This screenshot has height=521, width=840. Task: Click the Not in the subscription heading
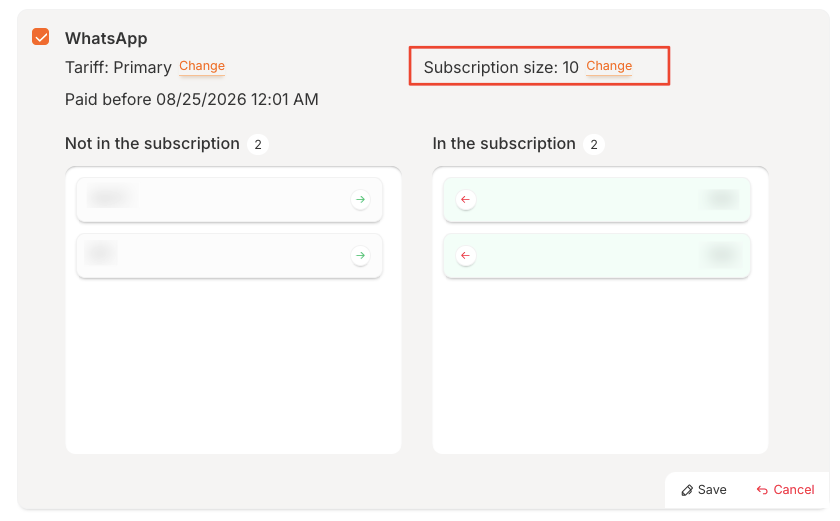(152, 144)
